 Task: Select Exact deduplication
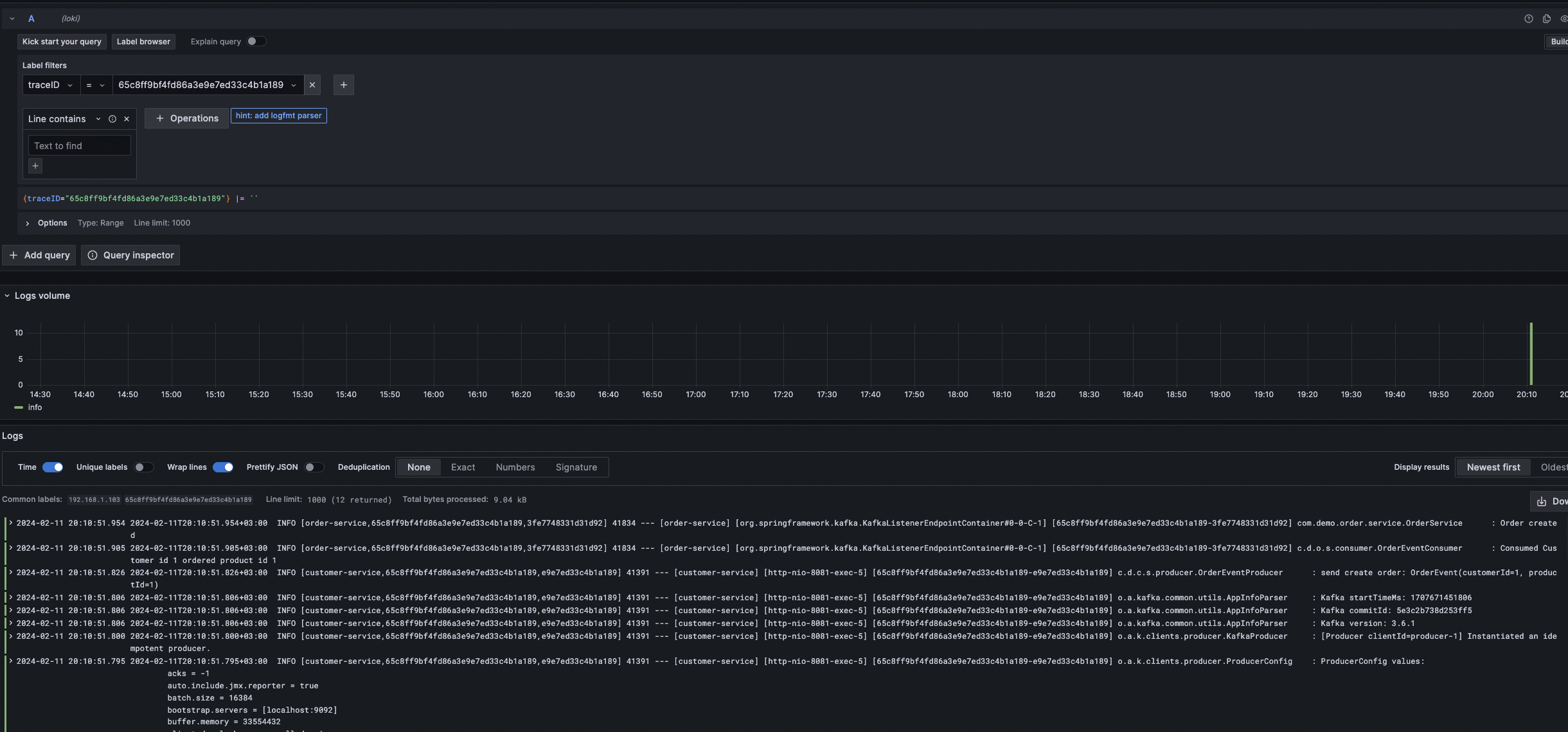click(463, 467)
